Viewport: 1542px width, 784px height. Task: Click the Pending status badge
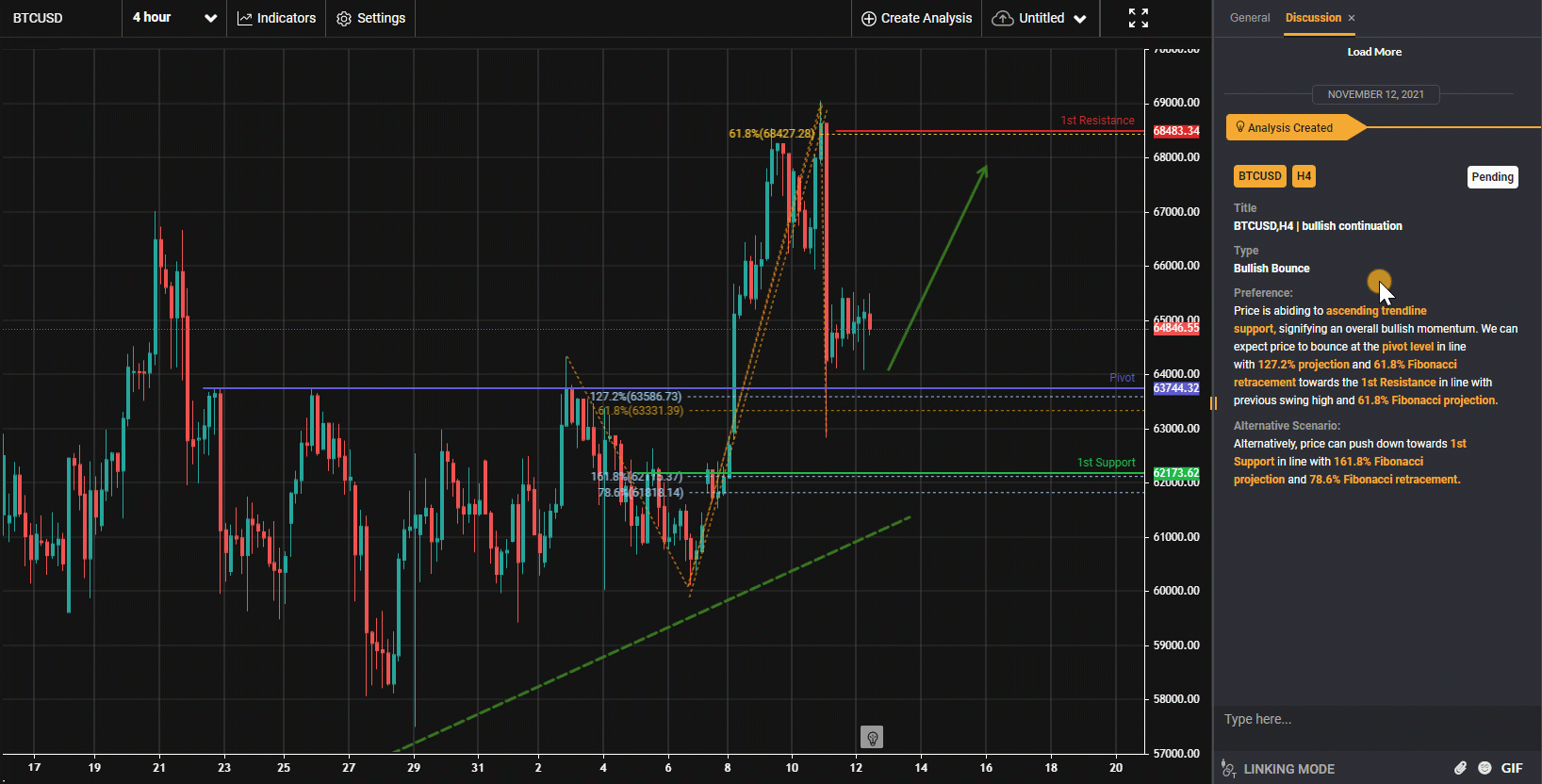(1493, 177)
